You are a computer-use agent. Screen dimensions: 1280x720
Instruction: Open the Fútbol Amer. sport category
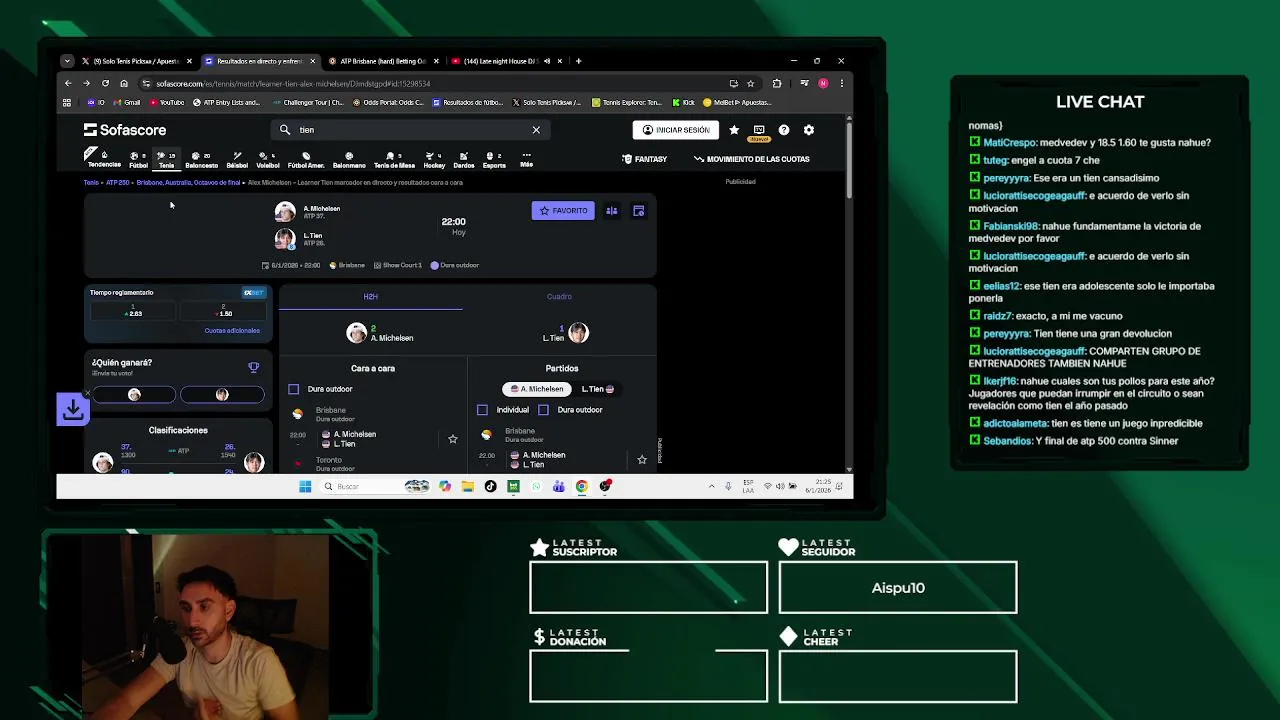[306, 160]
